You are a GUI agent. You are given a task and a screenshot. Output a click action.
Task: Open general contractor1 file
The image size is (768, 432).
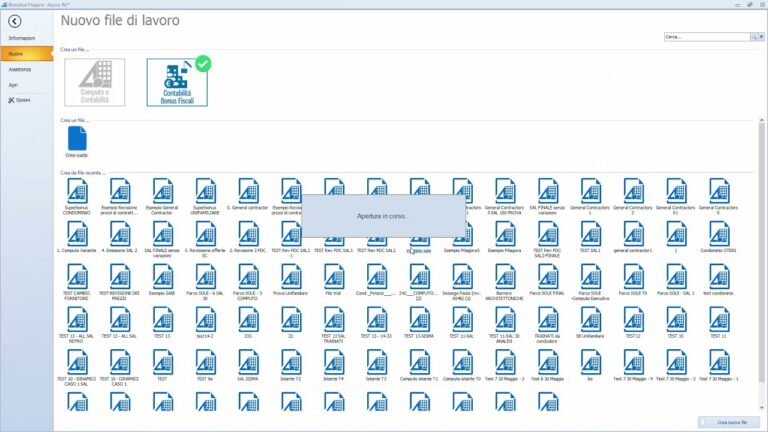pyautogui.click(x=633, y=238)
